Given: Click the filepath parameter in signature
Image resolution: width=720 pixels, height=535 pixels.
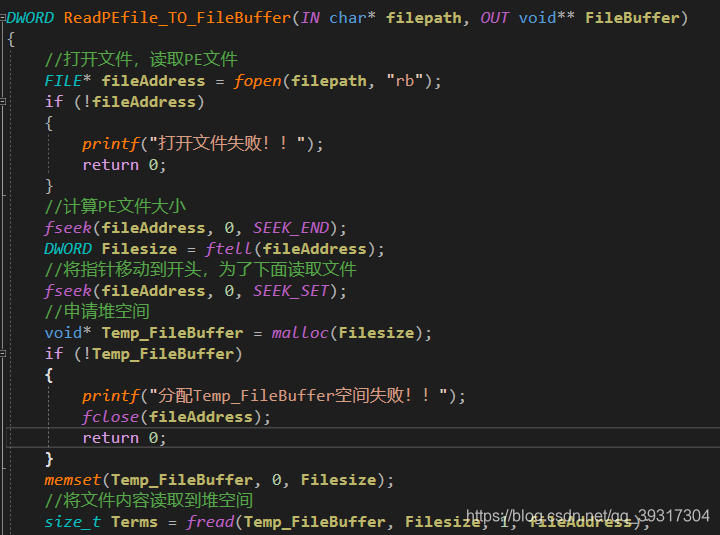Looking at the screenshot, I should click(x=423, y=18).
